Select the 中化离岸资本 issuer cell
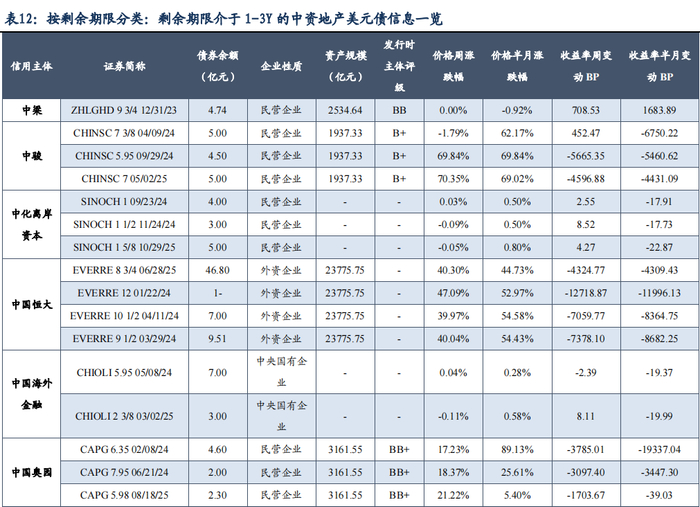The width and height of the screenshot is (700, 507). (x=32, y=224)
